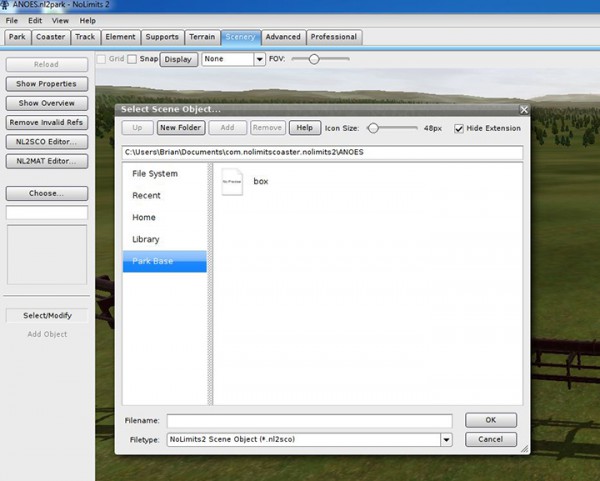Open the None dropdown in toolbar
Viewport: 600px width, 481px height.
pos(260,59)
